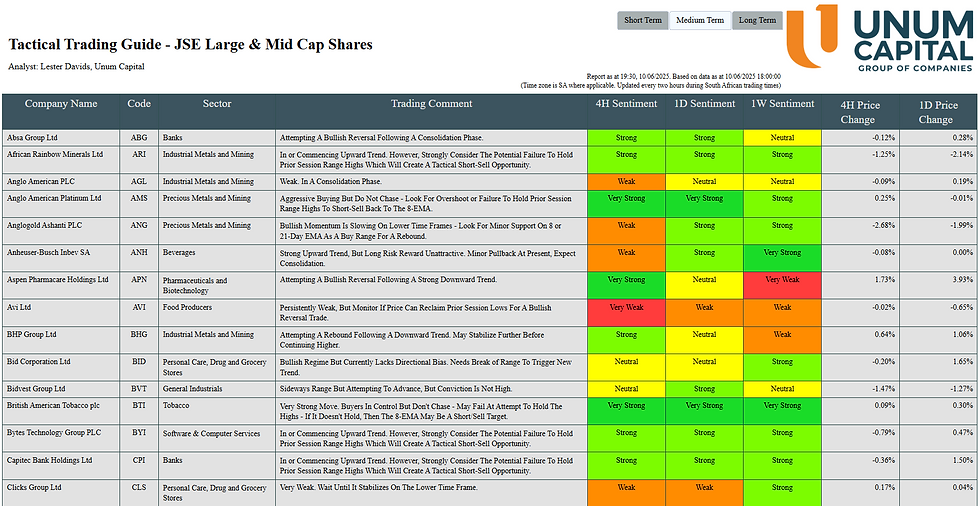Click the Tactical Trading Guide page title

[190, 44]
